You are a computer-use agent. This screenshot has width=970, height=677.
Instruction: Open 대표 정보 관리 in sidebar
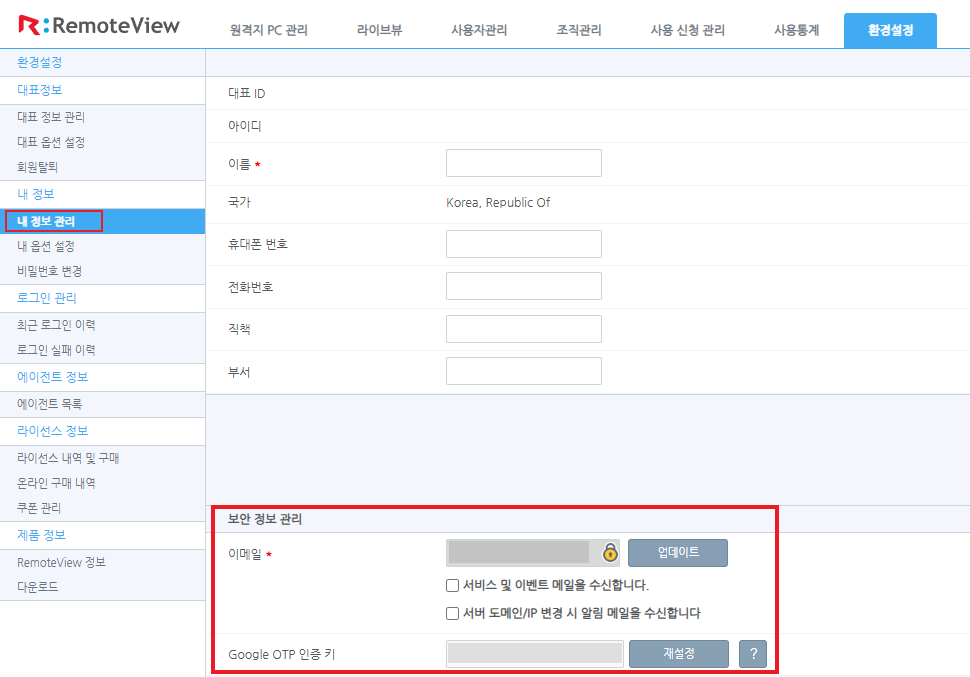(51, 117)
